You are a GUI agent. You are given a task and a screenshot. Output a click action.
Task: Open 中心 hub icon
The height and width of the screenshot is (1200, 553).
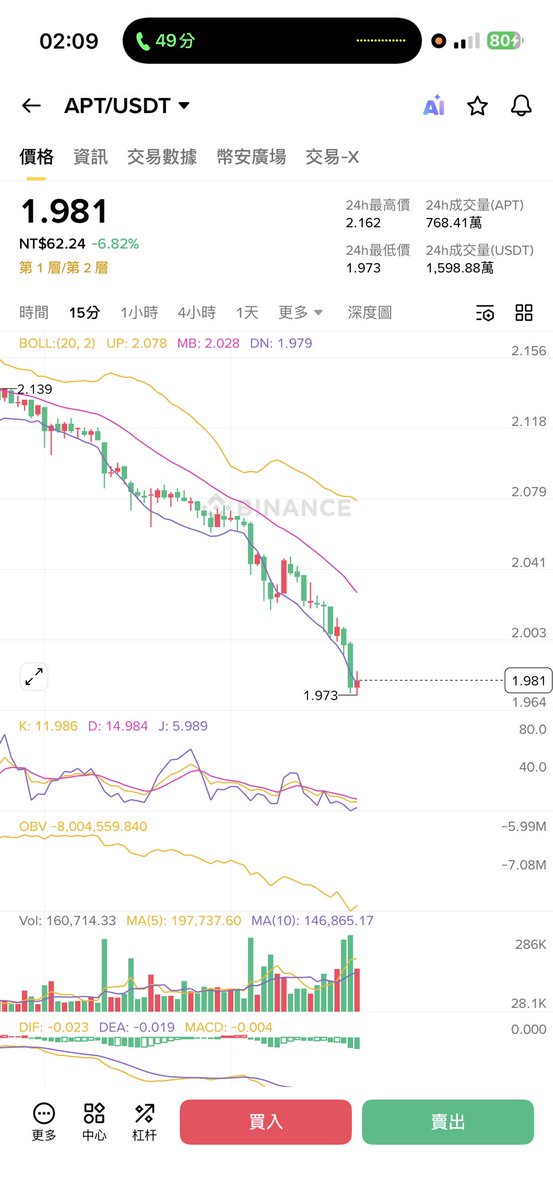pos(94,1122)
